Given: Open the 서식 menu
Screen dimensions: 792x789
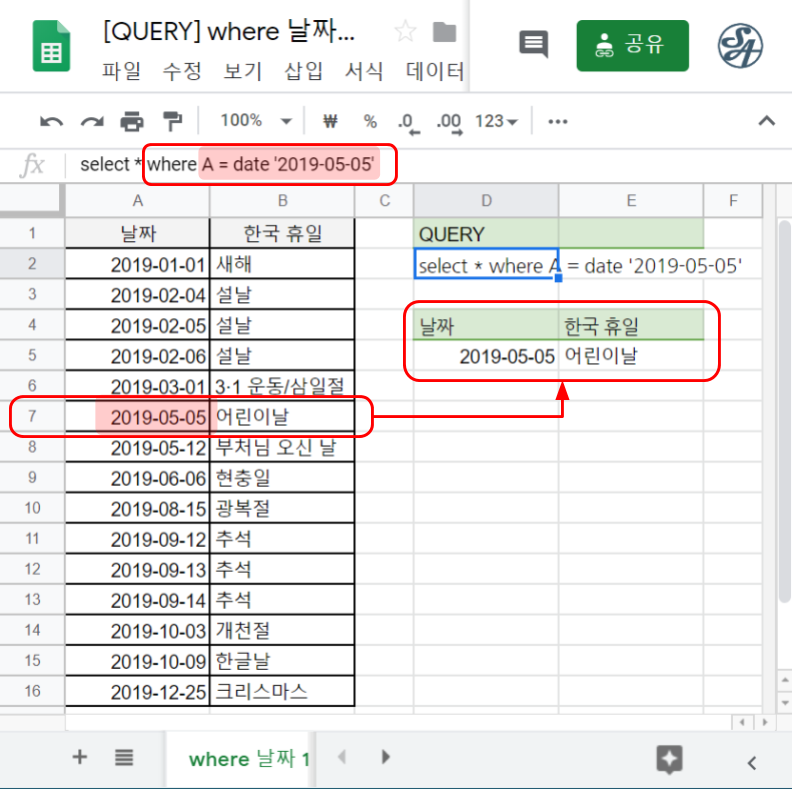Looking at the screenshot, I should (364, 71).
